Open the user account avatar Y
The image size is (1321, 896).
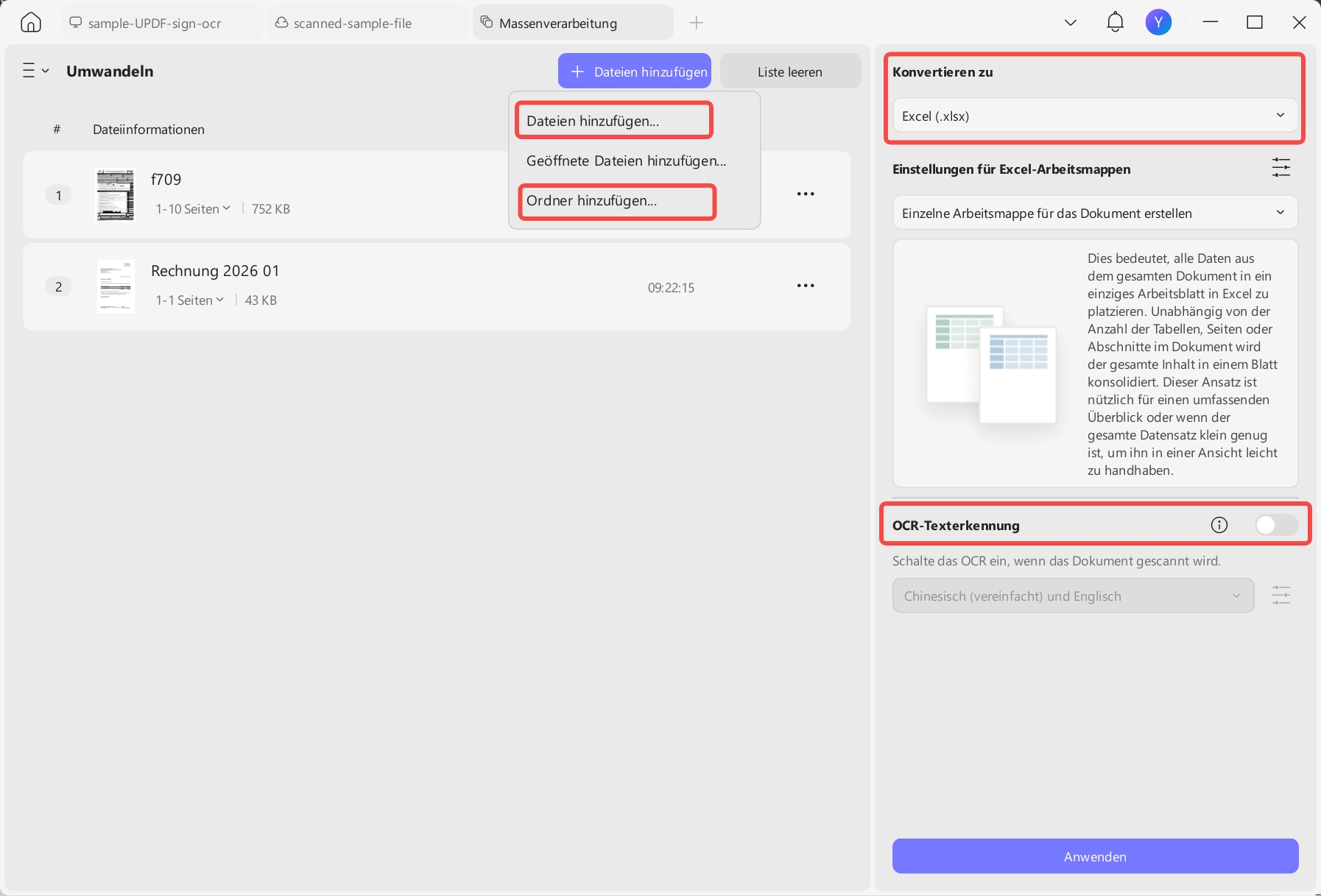tap(1158, 23)
